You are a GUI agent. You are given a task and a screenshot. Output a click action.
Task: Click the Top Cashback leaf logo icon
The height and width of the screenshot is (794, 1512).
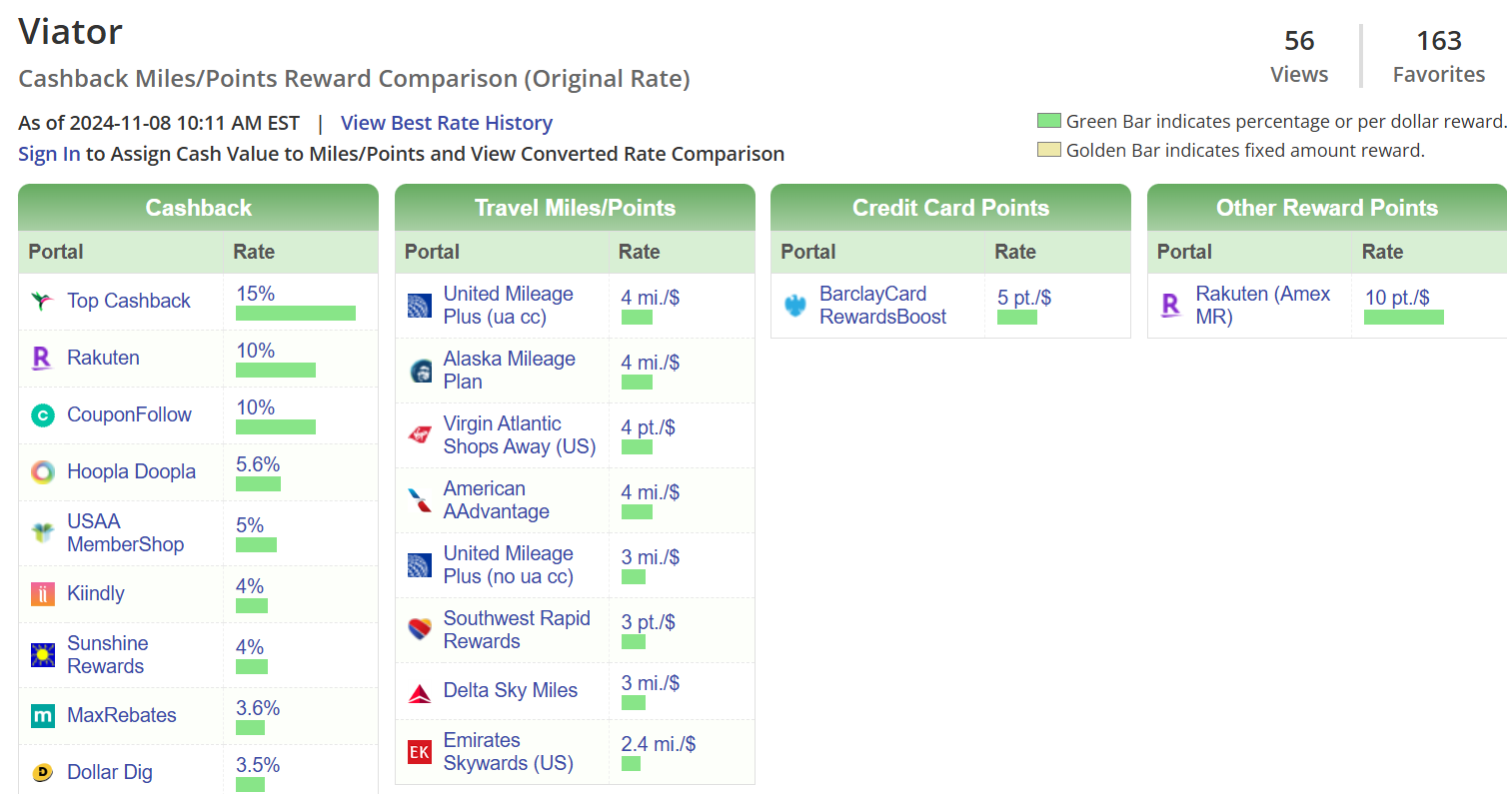pos(41,301)
